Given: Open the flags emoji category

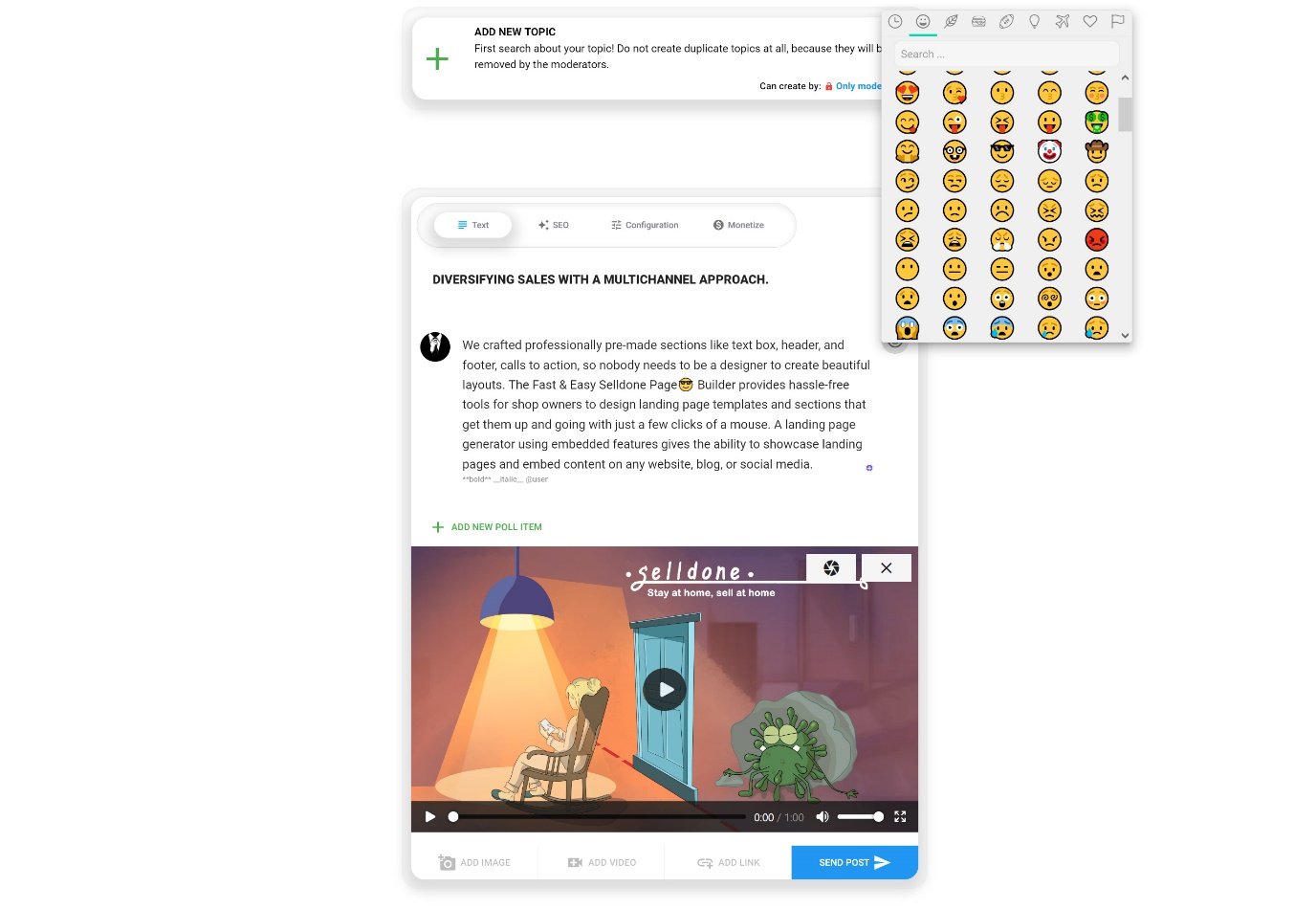Looking at the screenshot, I should (x=1117, y=21).
